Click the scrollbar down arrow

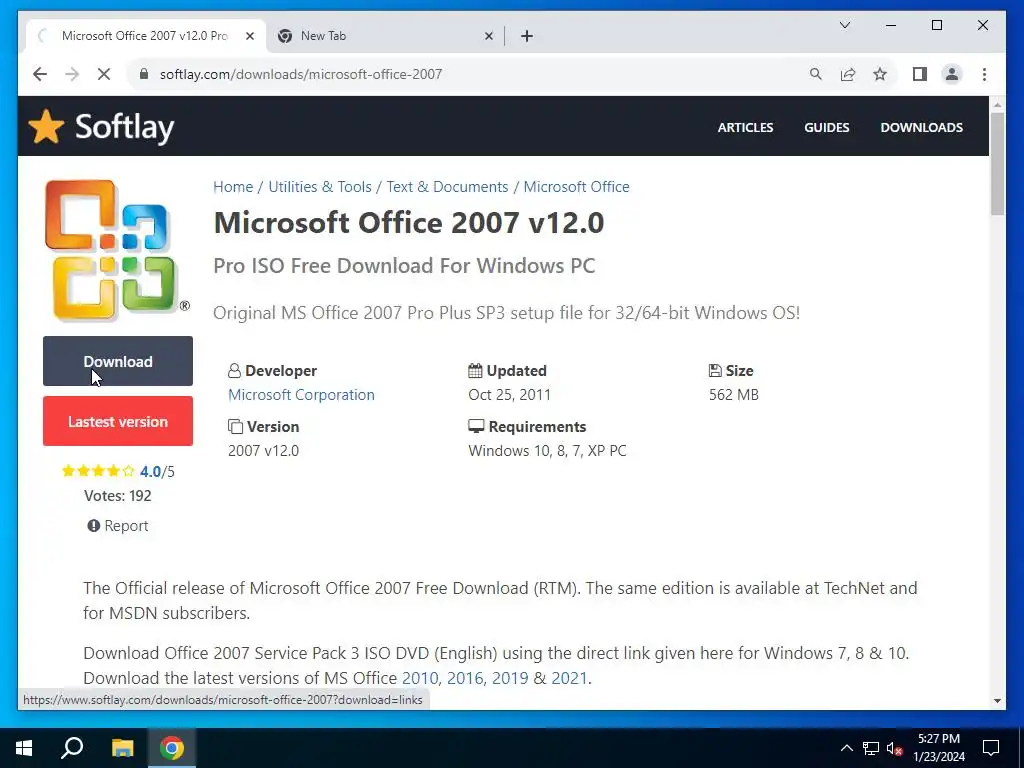tap(997, 701)
